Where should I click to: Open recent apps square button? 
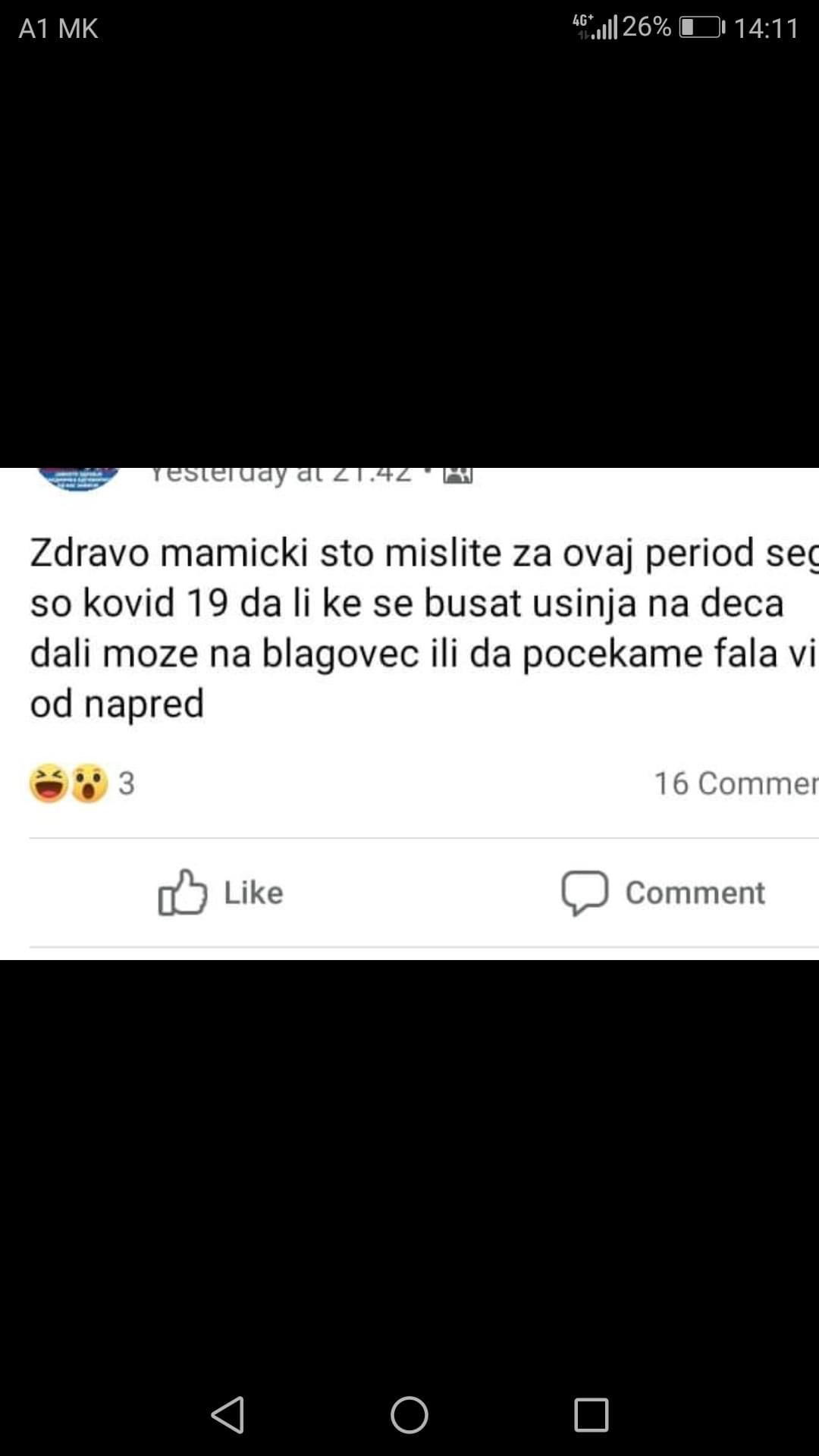click(x=591, y=1415)
